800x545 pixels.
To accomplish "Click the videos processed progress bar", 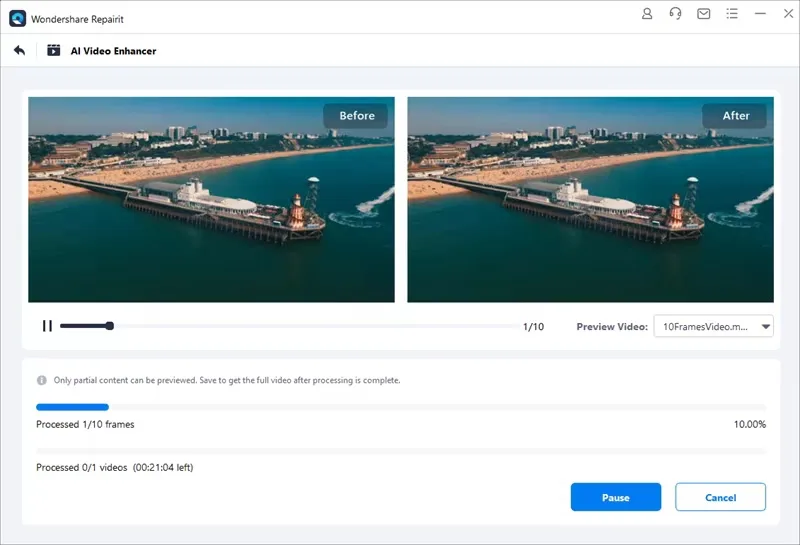I will 401,451.
